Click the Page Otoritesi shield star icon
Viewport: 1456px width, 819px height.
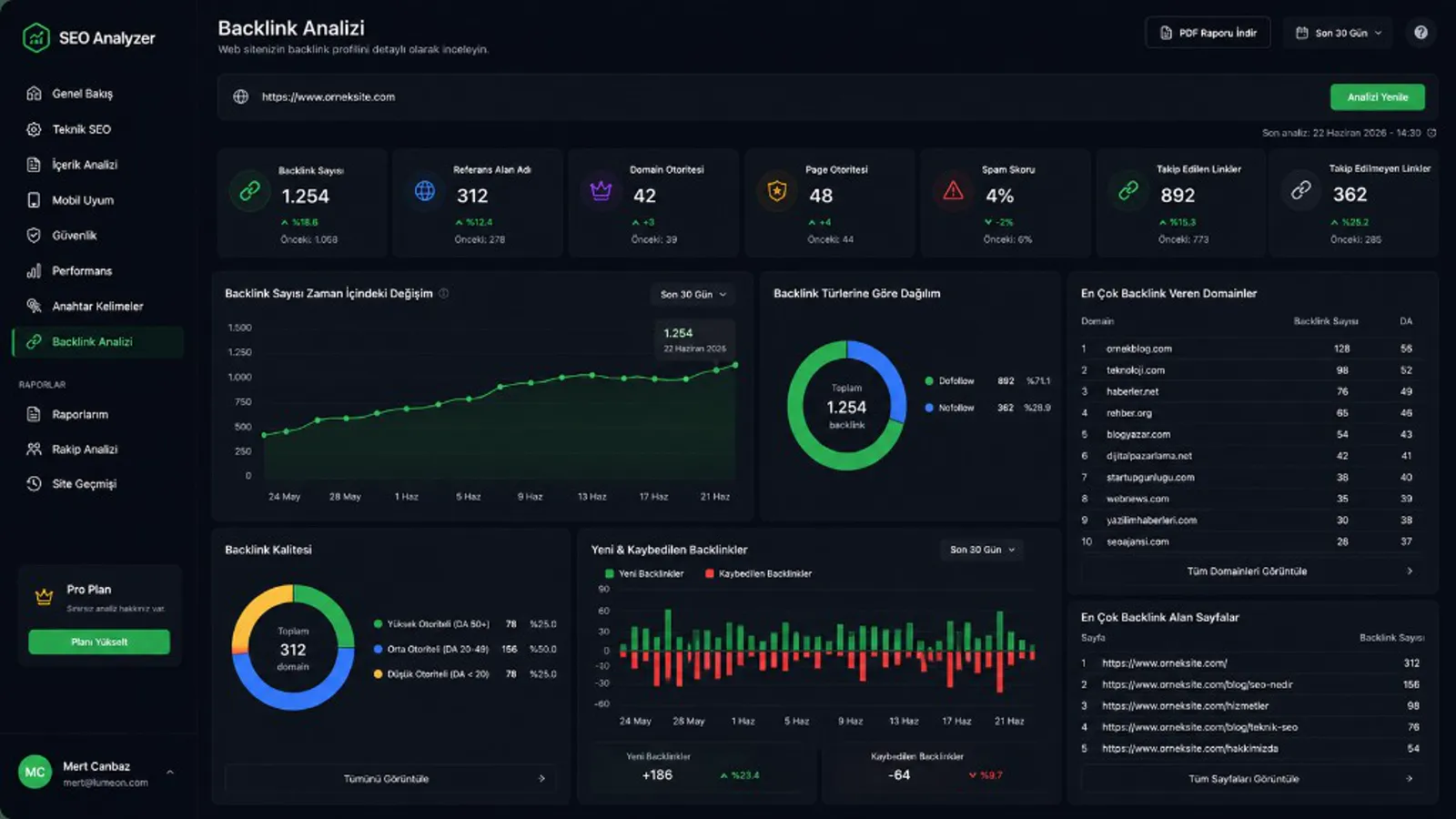[x=777, y=191]
